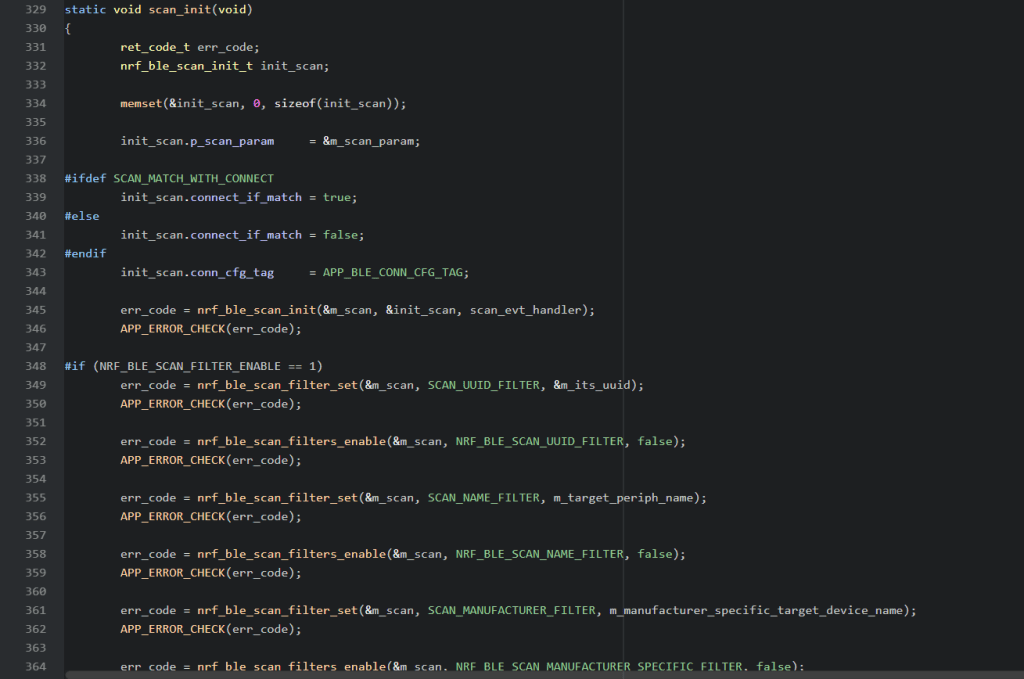
Task: Click the 'true' value on line 339
Action: (x=336, y=197)
